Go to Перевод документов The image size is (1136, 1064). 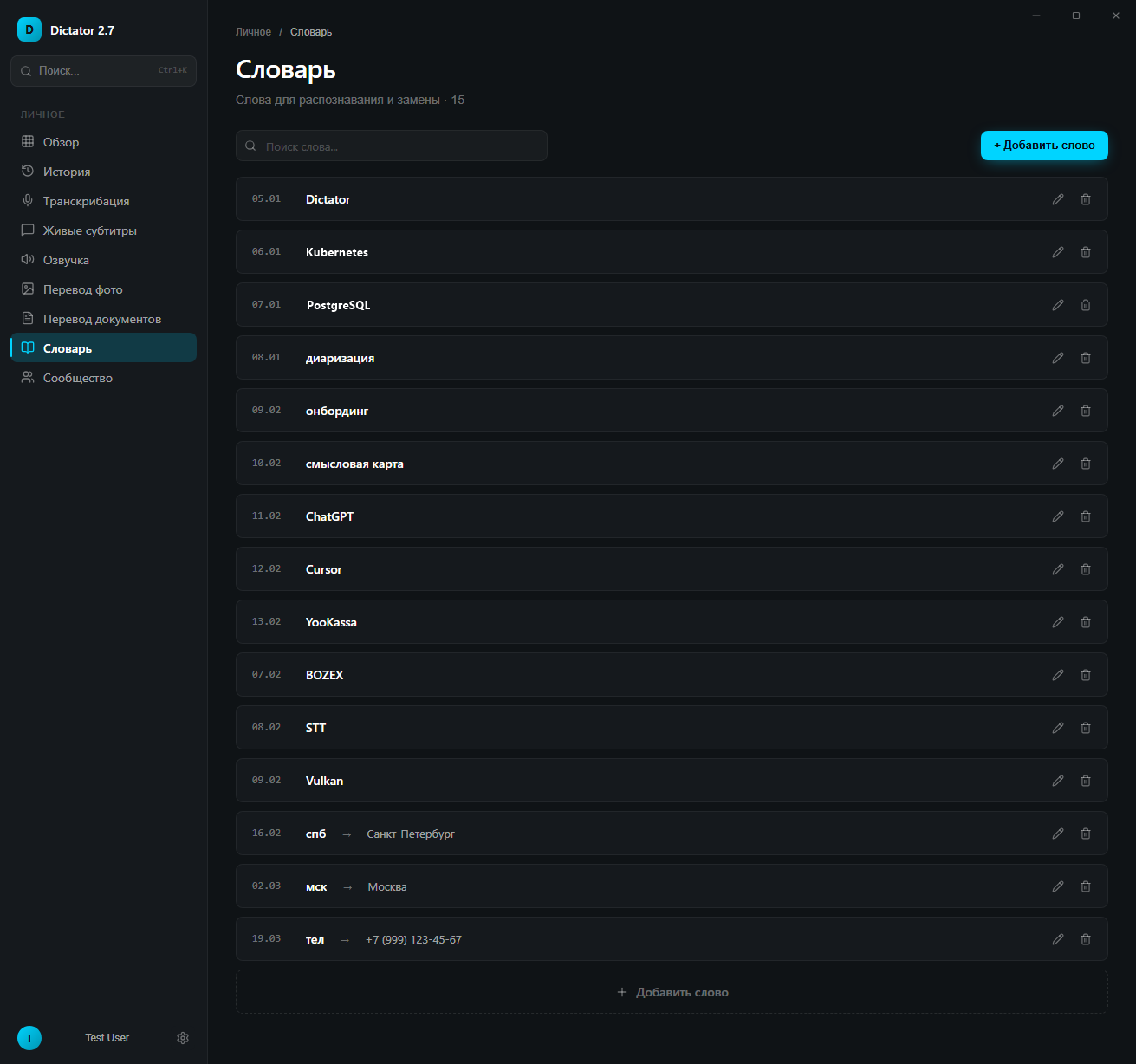point(103,319)
